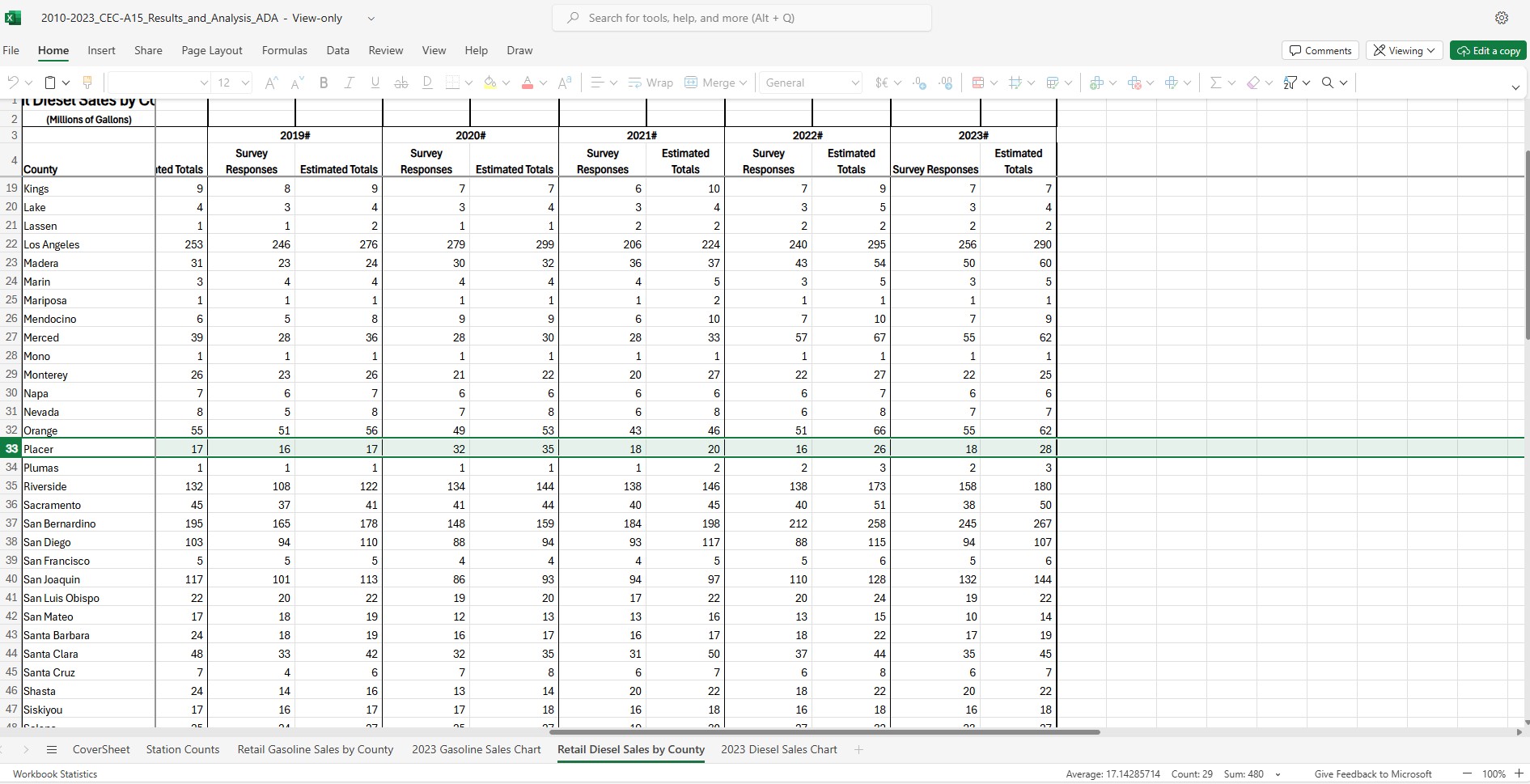Click the Edit a copy button
The height and width of the screenshot is (784, 1530).
tap(1488, 50)
